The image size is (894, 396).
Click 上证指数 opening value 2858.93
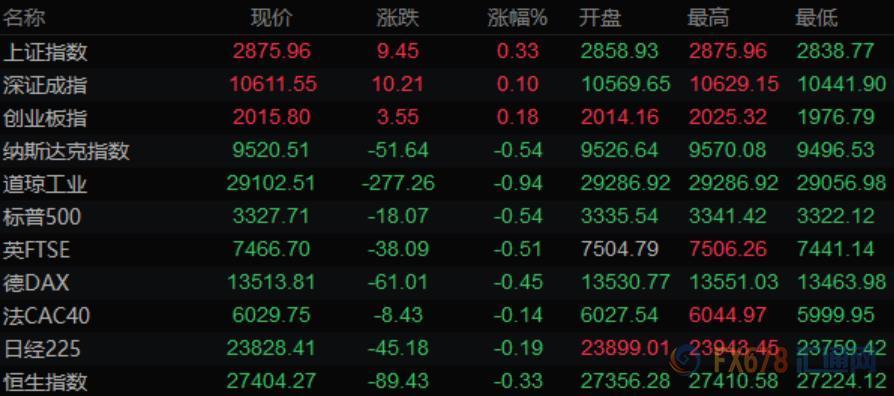coord(619,51)
